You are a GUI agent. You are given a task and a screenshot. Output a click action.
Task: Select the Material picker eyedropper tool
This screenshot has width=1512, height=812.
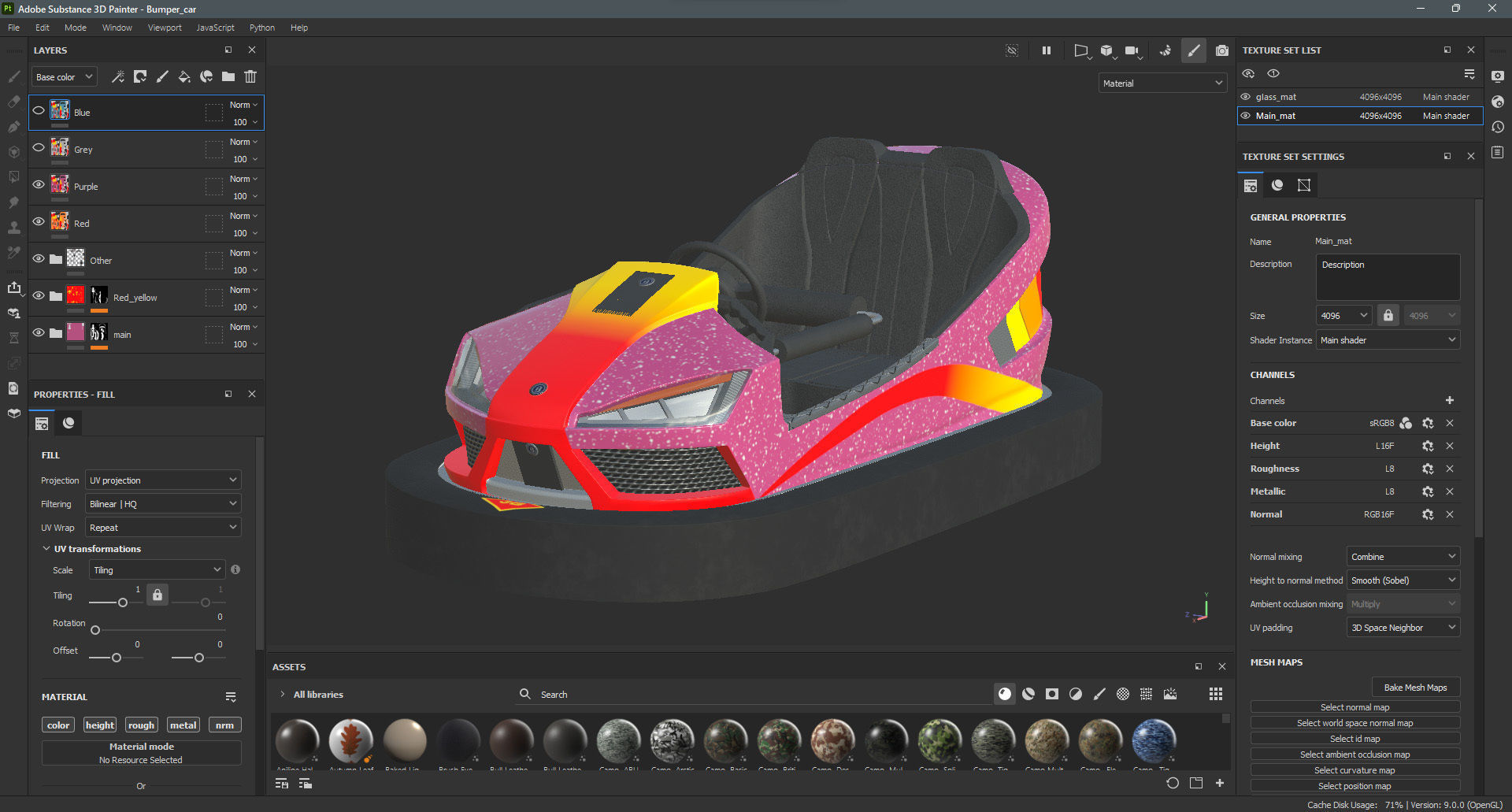pos(14,253)
